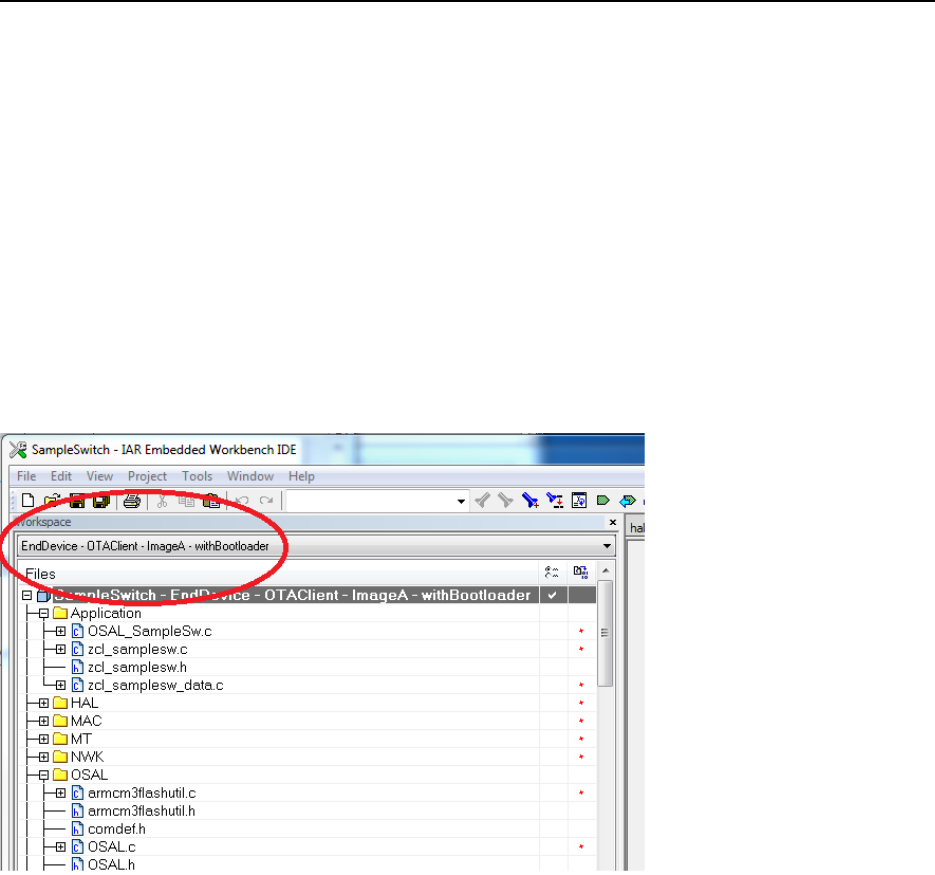Expand the armcm3flashutil.c node

click(60, 793)
